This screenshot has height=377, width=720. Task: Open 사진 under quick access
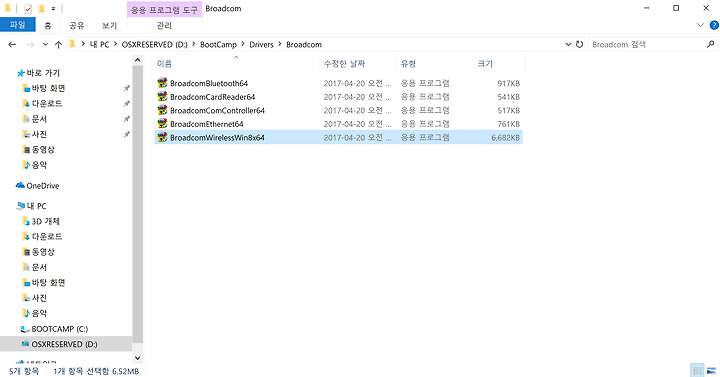point(34,134)
